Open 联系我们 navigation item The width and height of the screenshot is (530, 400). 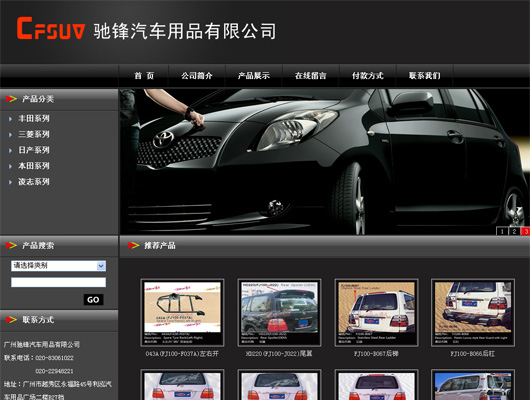pos(425,75)
